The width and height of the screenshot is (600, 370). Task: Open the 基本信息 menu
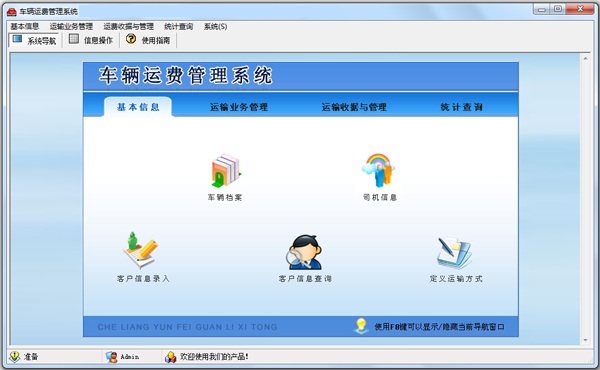click(x=24, y=26)
